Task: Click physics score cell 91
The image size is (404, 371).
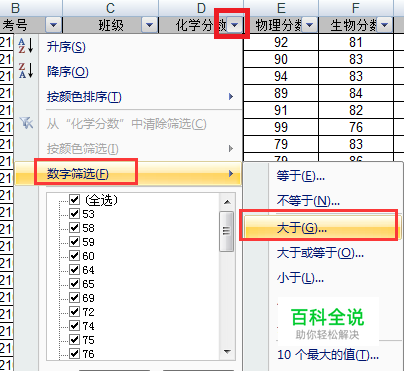Action: 281,110
